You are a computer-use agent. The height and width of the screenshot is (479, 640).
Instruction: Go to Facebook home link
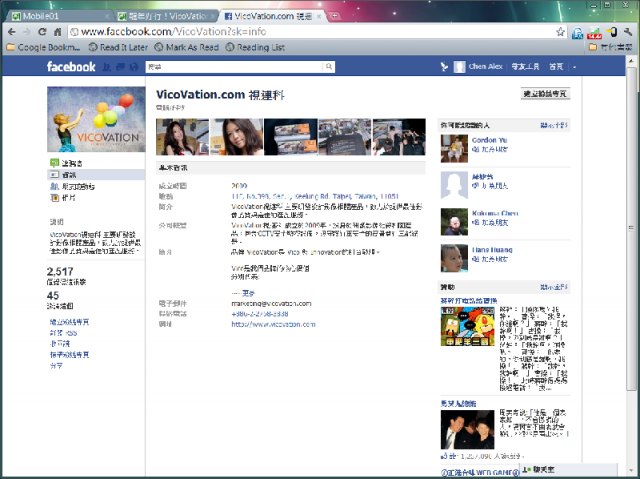(x=556, y=67)
